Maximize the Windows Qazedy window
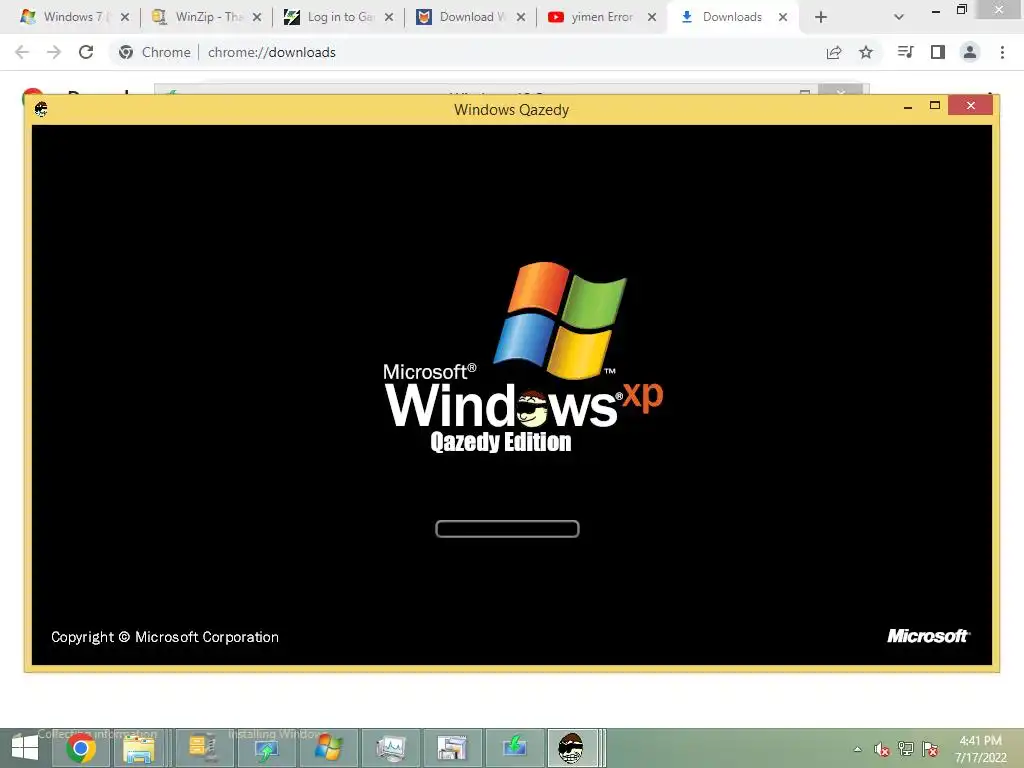 [935, 105]
